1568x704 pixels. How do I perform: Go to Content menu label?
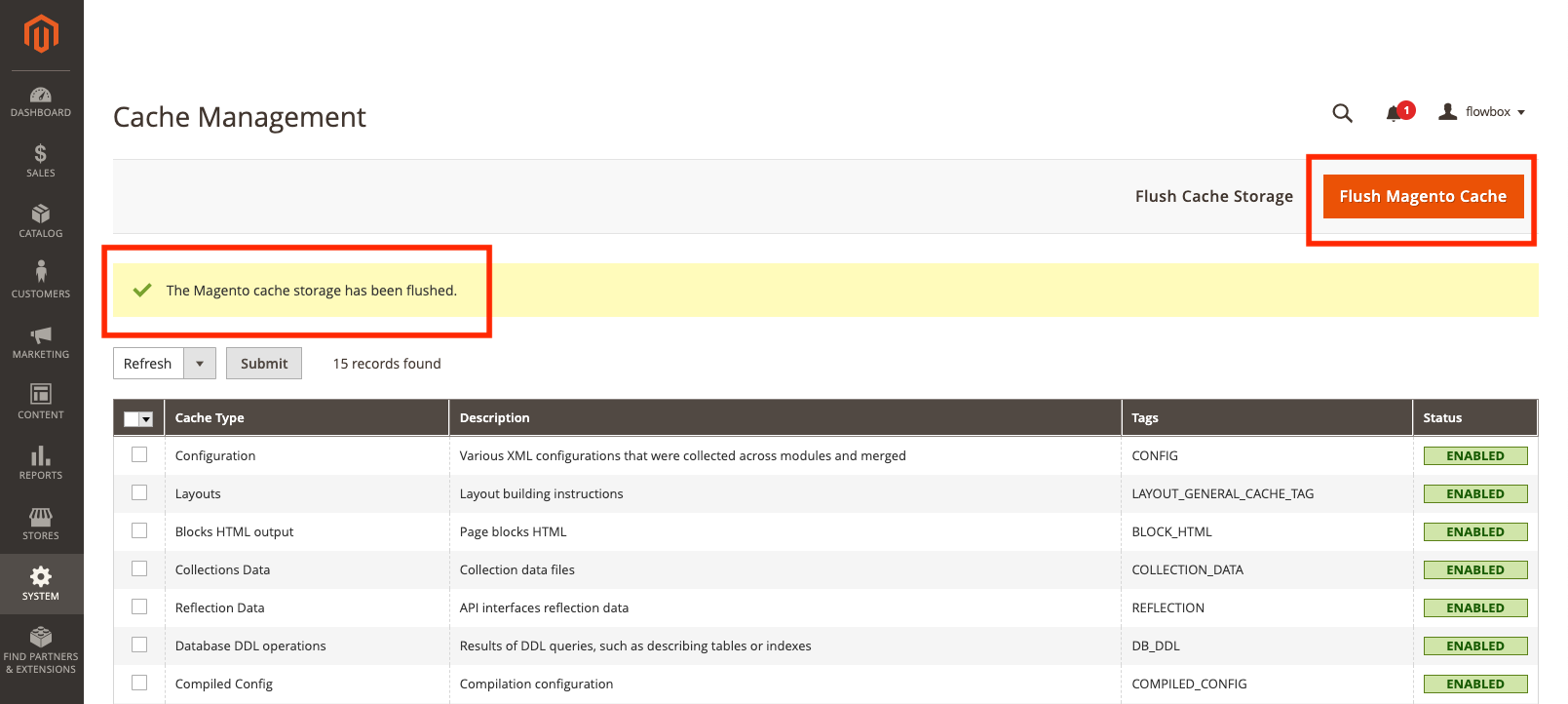tap(41, 415)
